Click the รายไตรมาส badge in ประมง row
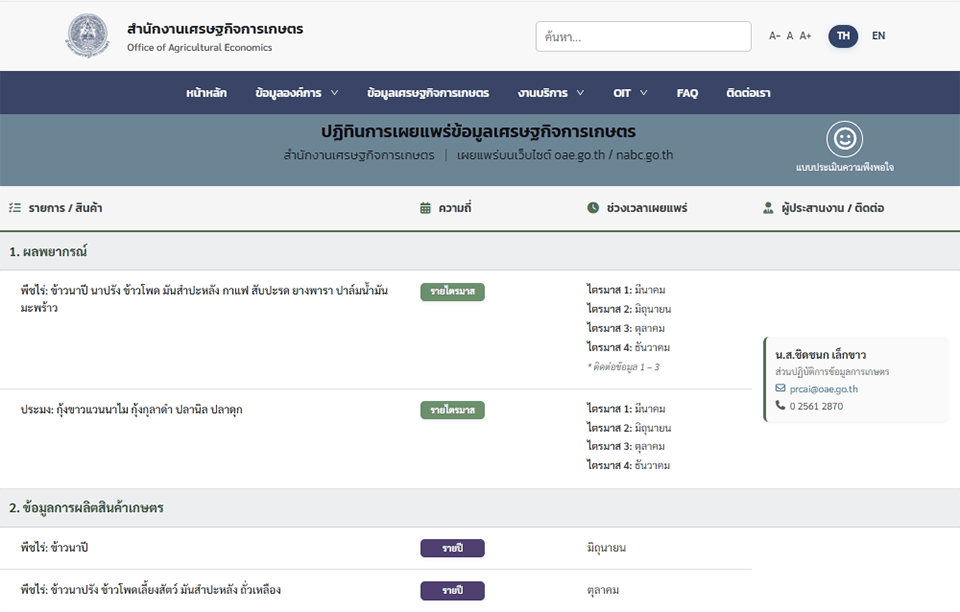 (x=452, y=410)
